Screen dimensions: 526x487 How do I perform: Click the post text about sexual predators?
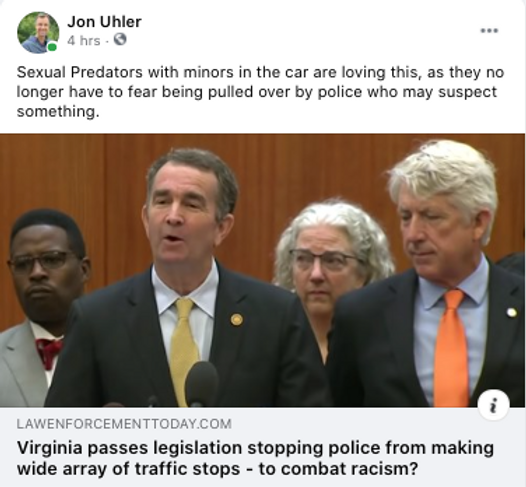260,92
